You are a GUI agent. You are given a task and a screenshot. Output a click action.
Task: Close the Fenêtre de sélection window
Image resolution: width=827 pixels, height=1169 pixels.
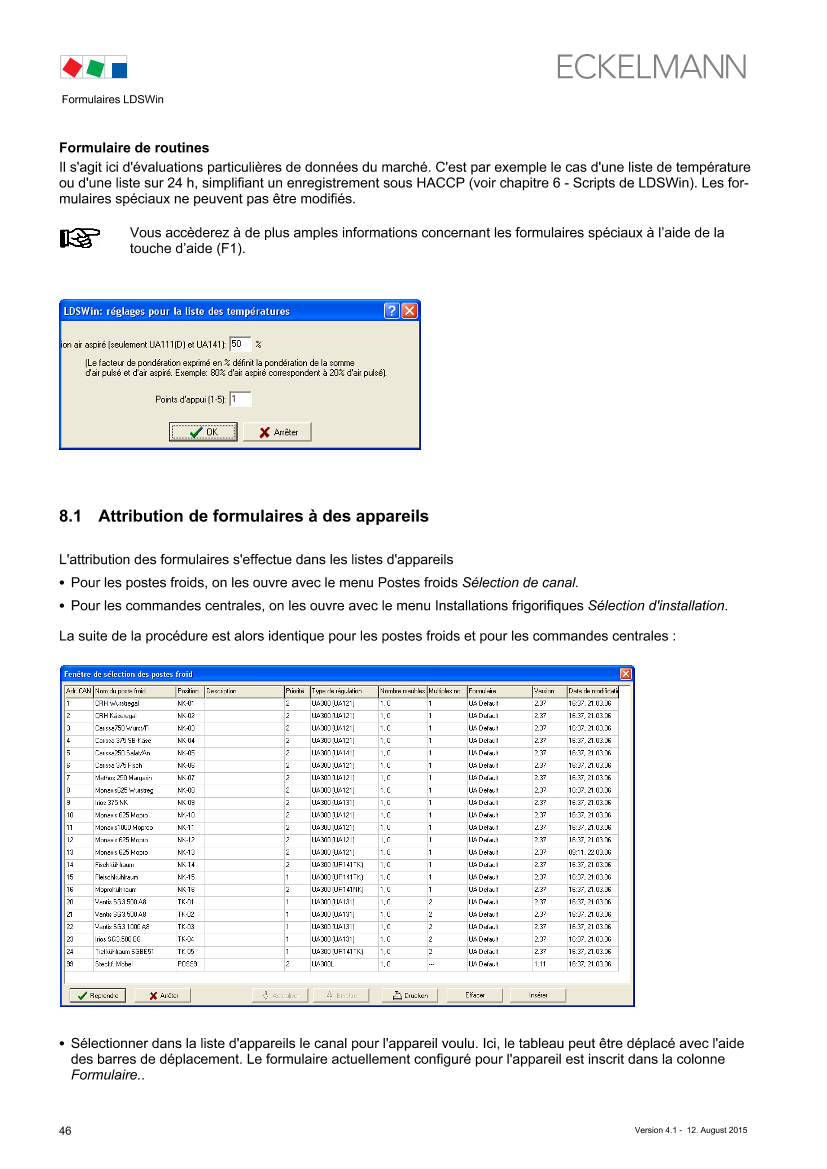626,674
